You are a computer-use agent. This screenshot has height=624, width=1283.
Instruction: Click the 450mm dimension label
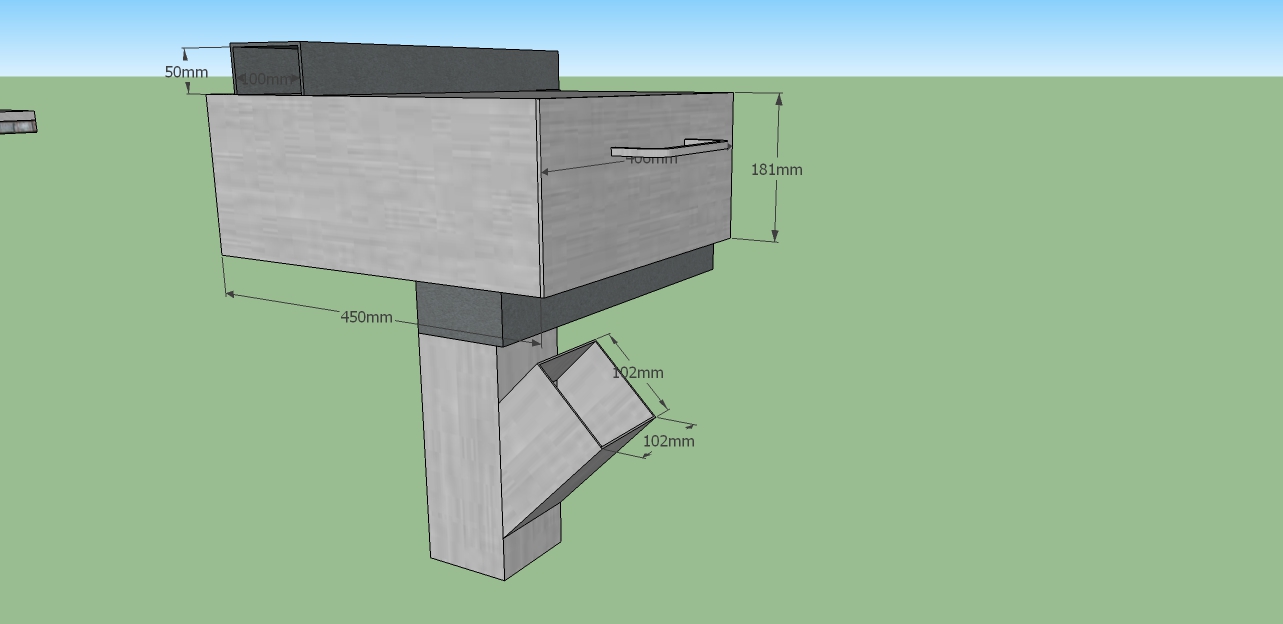pos(366,317)
